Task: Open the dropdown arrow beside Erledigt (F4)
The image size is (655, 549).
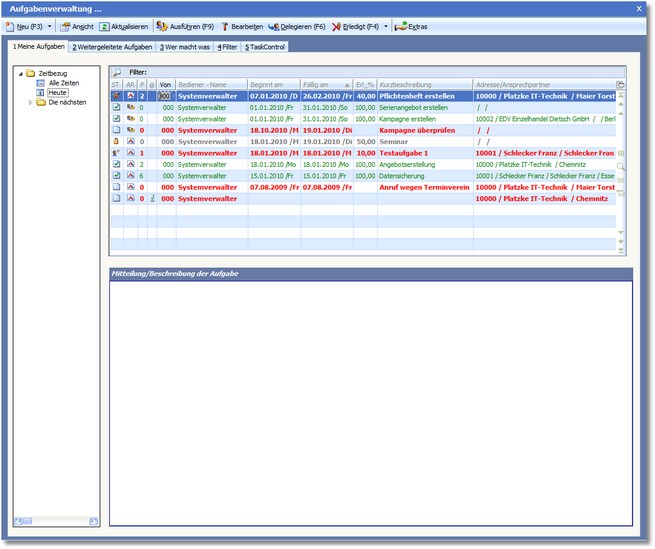Action: (x=386, y=26)
